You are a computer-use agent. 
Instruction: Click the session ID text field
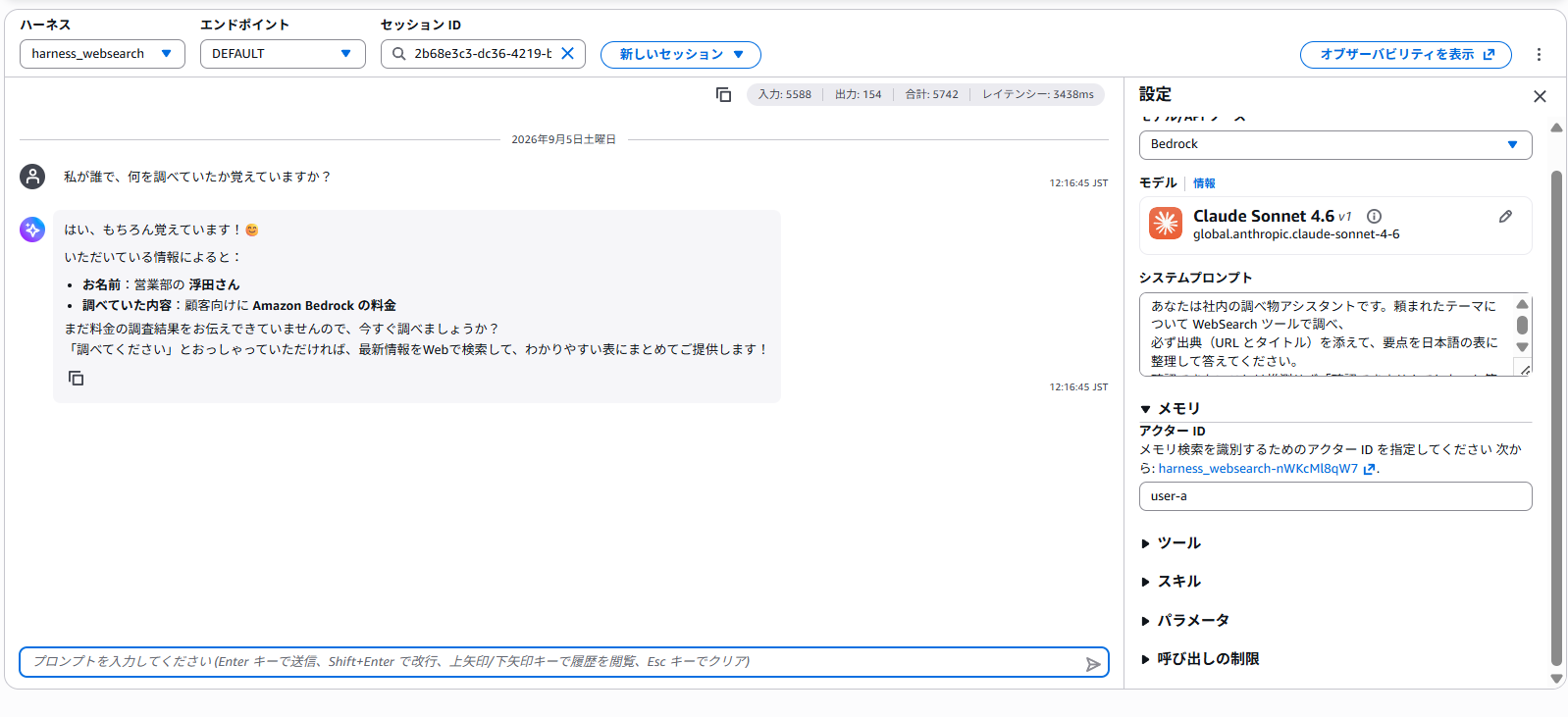pos(482,54)
